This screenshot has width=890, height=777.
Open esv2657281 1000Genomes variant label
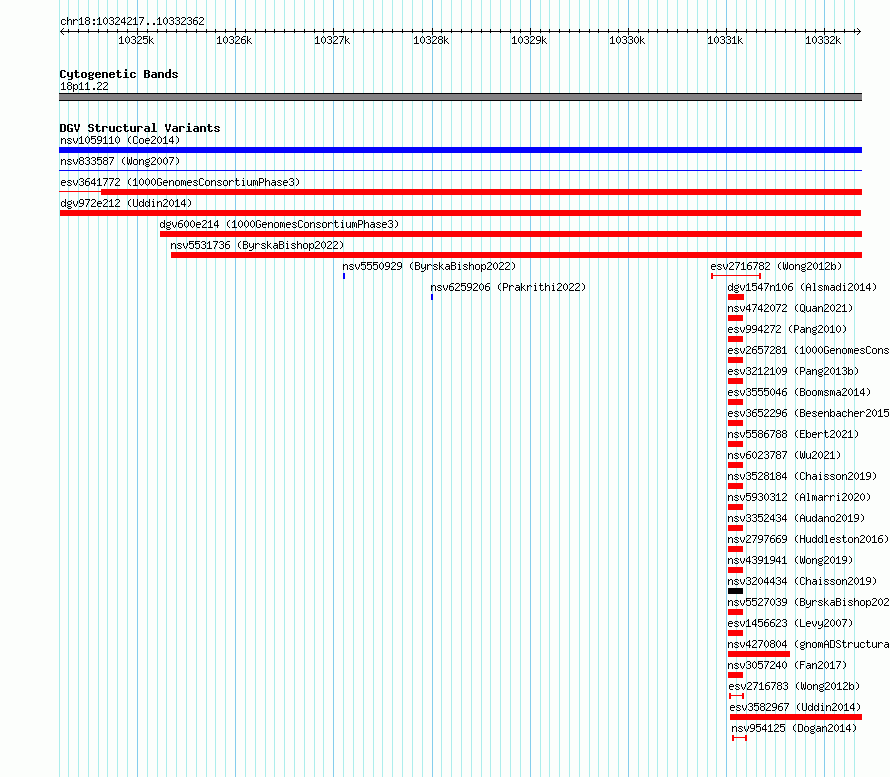tap(808, 350)
